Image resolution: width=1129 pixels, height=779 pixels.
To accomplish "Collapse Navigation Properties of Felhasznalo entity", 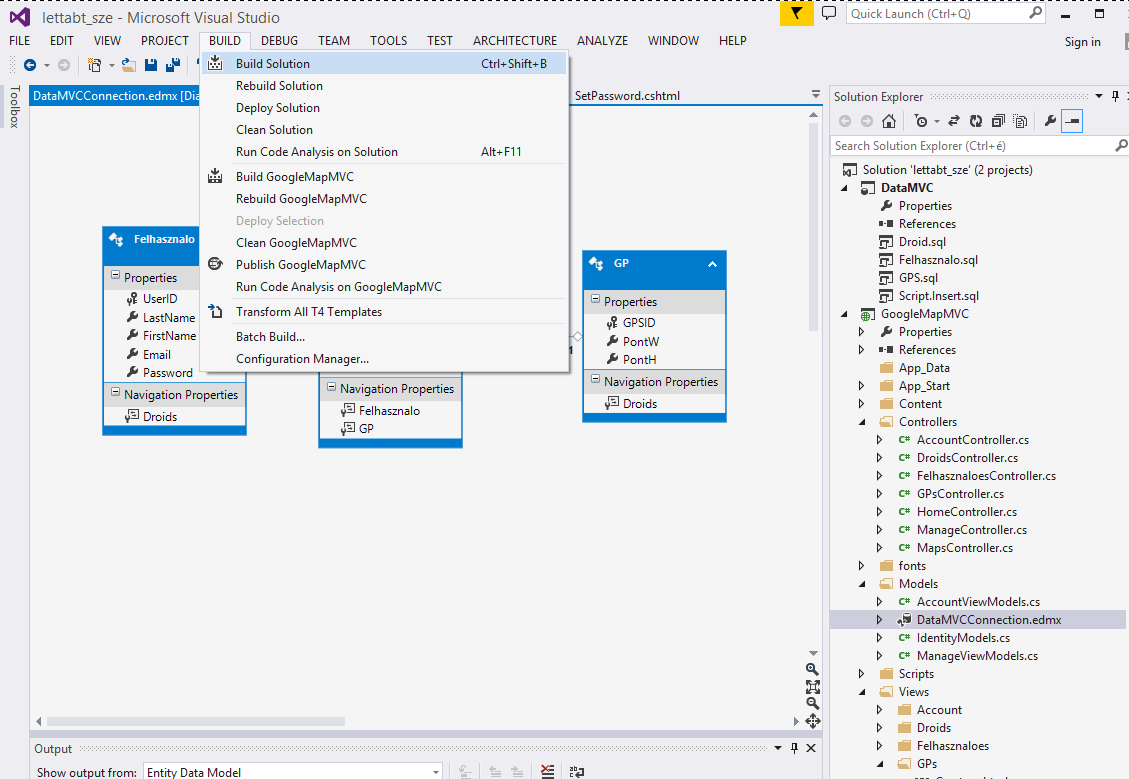I will (115, 392).
